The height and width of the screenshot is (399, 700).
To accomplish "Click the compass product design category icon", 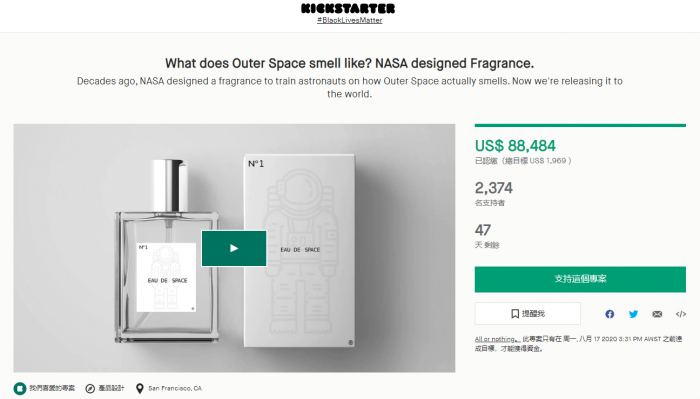I will click(90, 389).
